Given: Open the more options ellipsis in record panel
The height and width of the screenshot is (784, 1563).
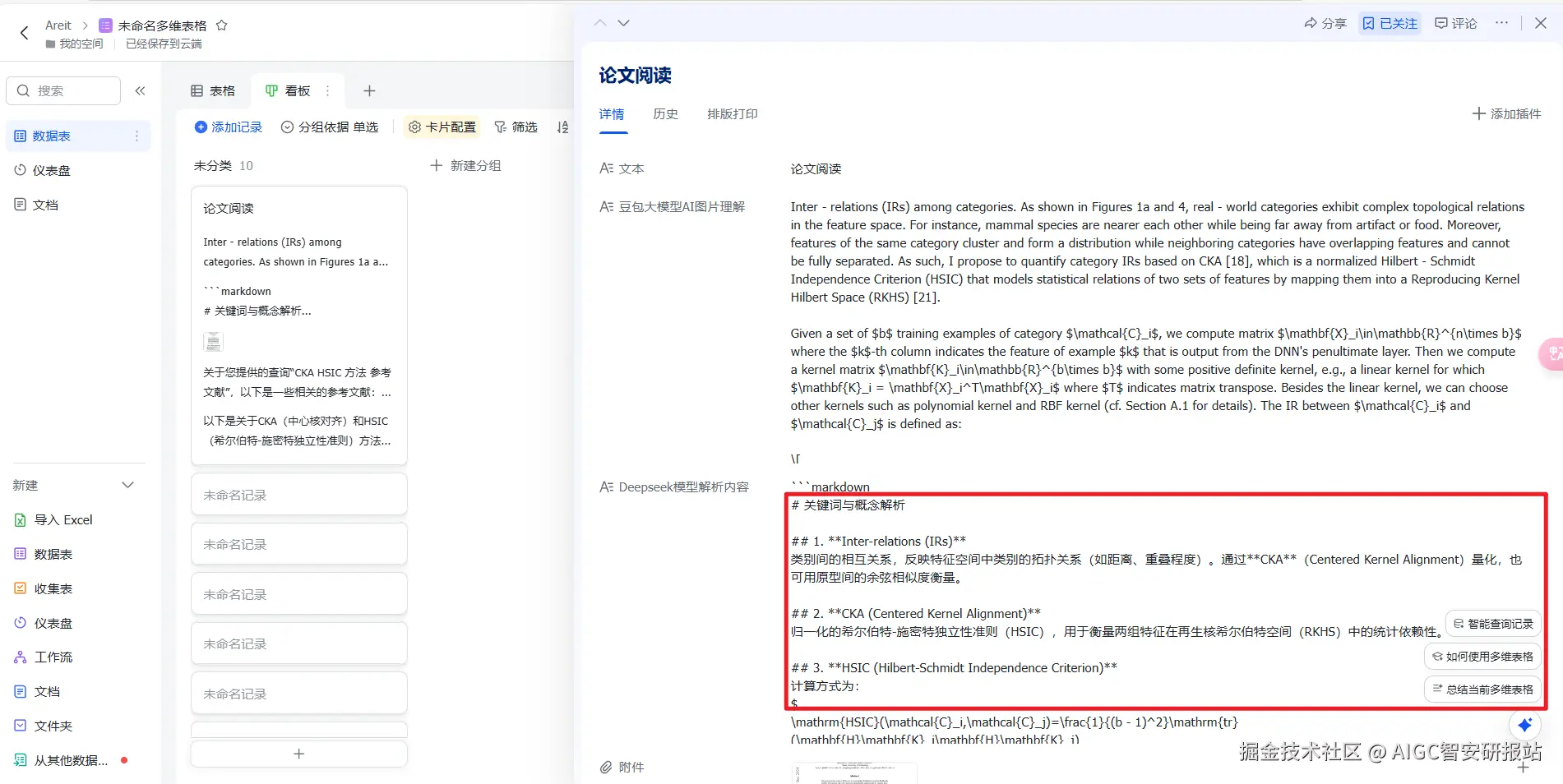Looking at the screenshot, I should click(1501, 23).
